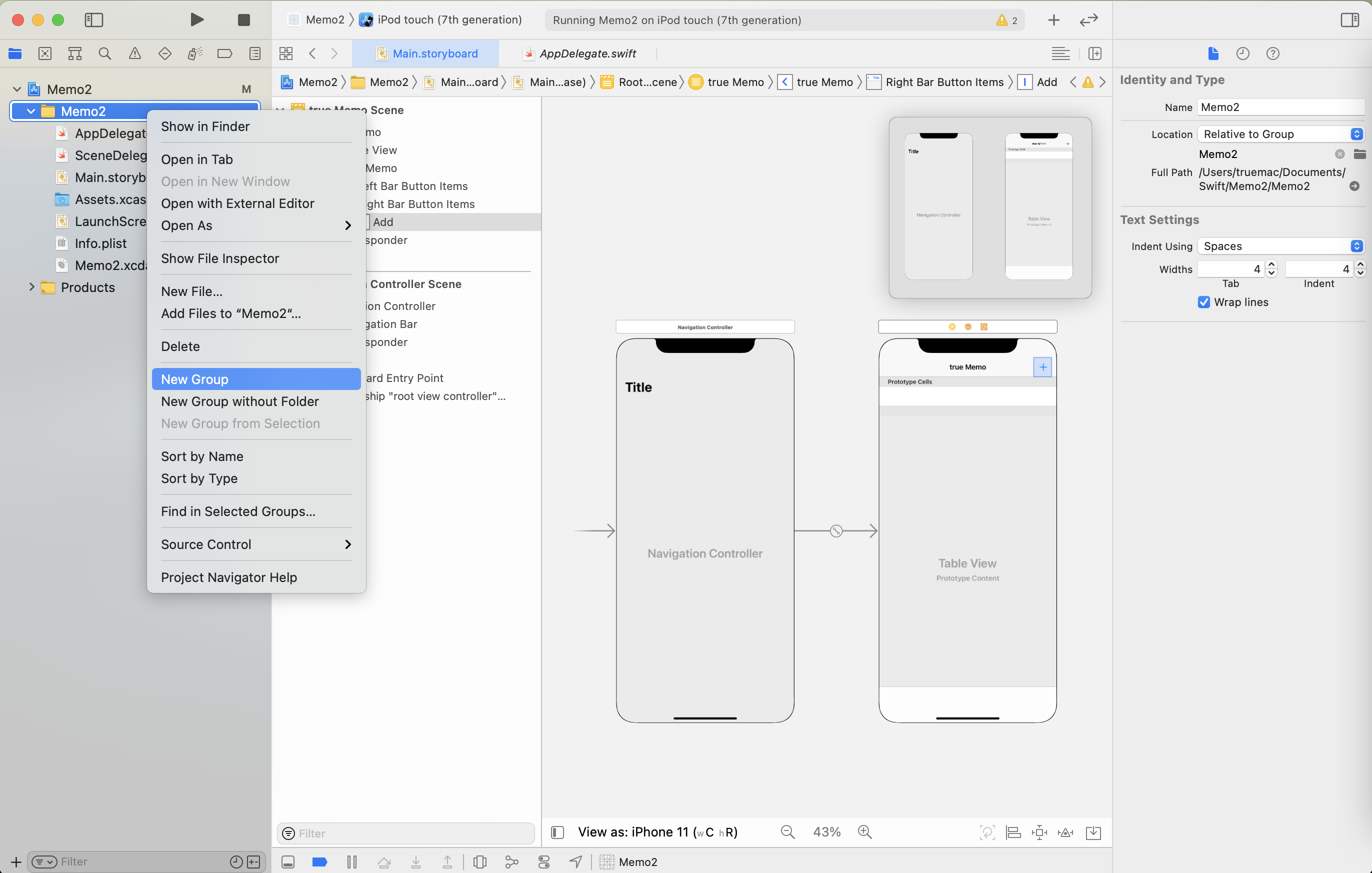Click the Name field containing Memo2
Image resolution: width=1372 pixels, height=873 pixels.
(x=1280, y=107)
